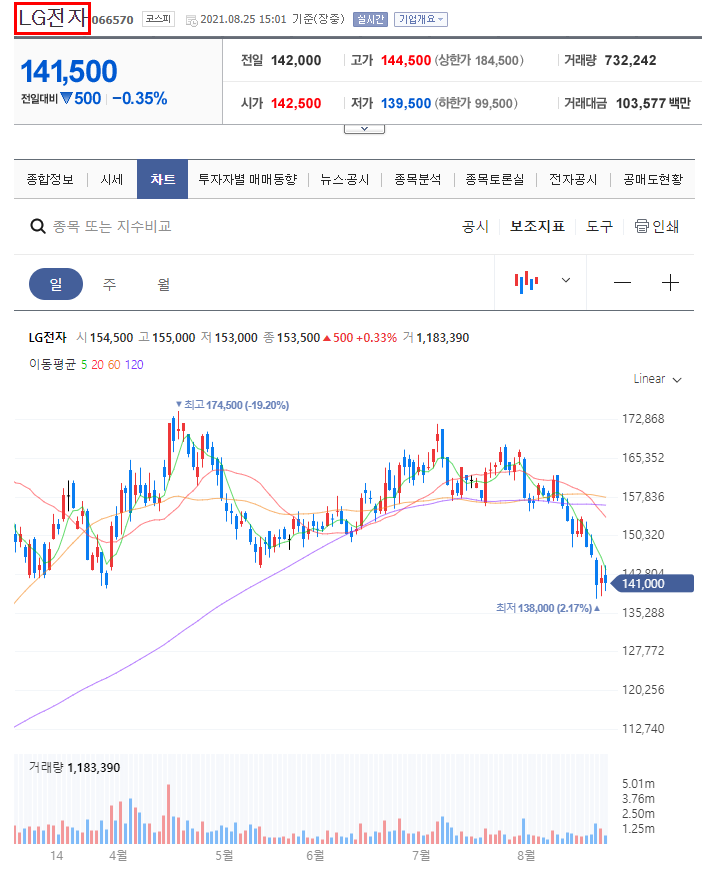Click the printer 인쇄 icon
The image size is (702, 873).
tap(656, 226)
